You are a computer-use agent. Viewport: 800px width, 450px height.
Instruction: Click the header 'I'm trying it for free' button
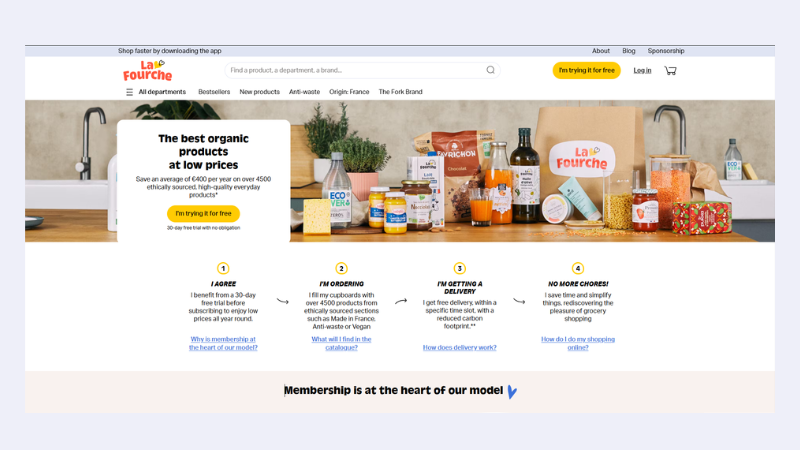coord(586,70)
